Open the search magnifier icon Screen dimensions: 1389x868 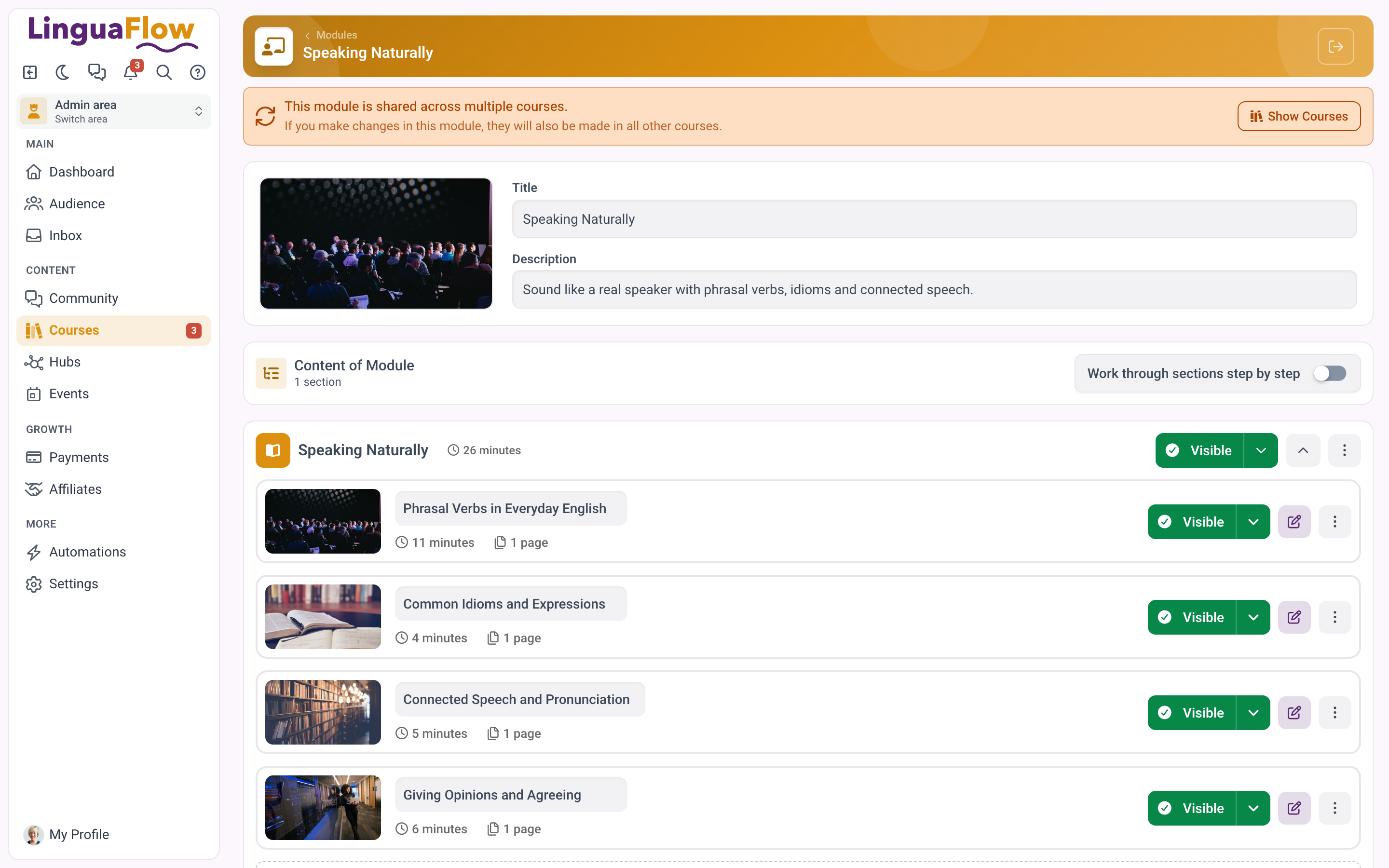(164, 72)
